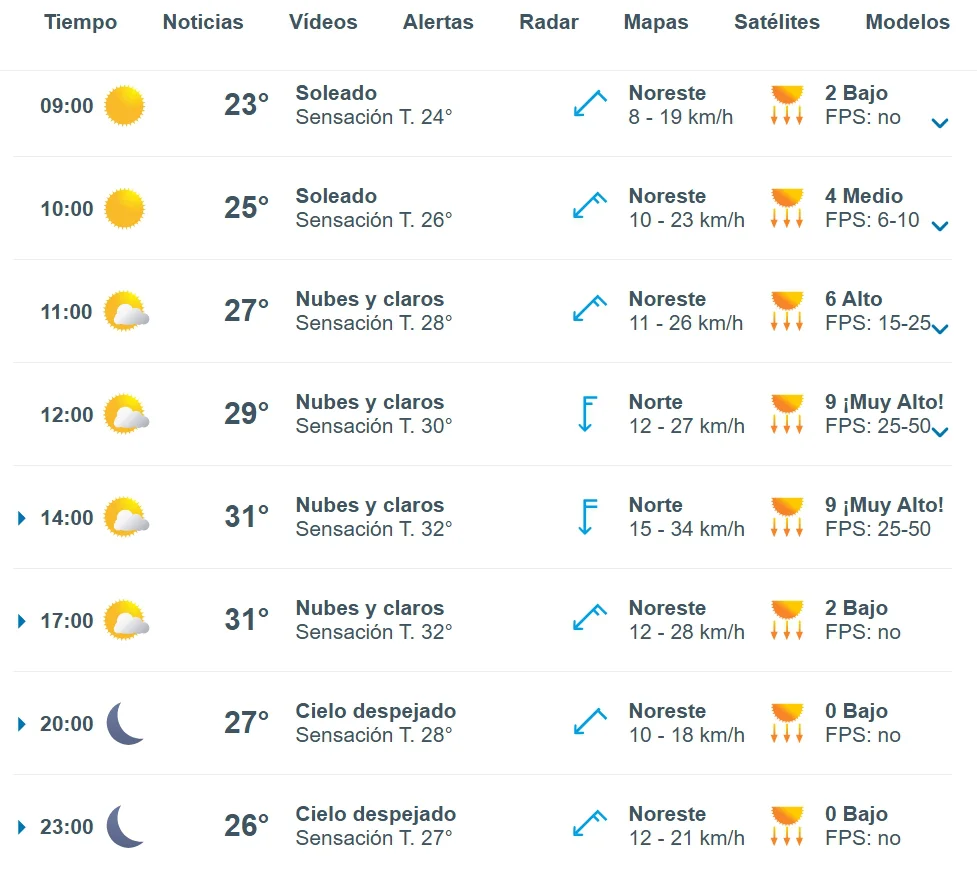Expand the 23:00 hour group triangle

click(x=22, y=827)
